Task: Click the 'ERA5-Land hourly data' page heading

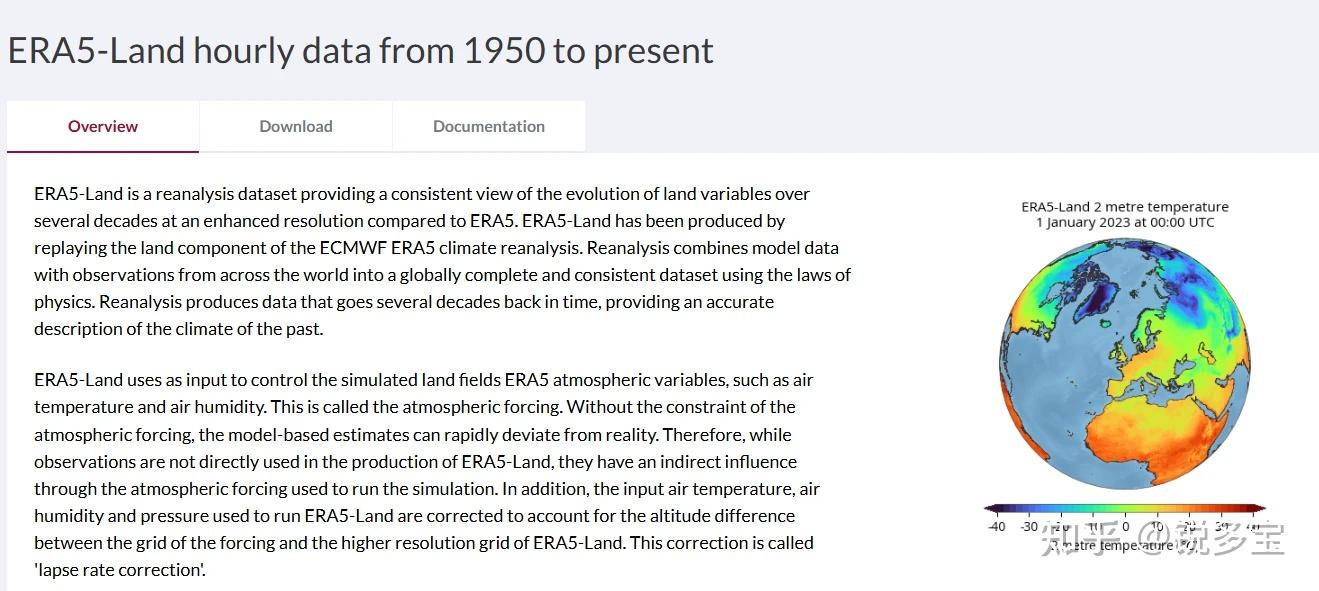Action: 360,51
